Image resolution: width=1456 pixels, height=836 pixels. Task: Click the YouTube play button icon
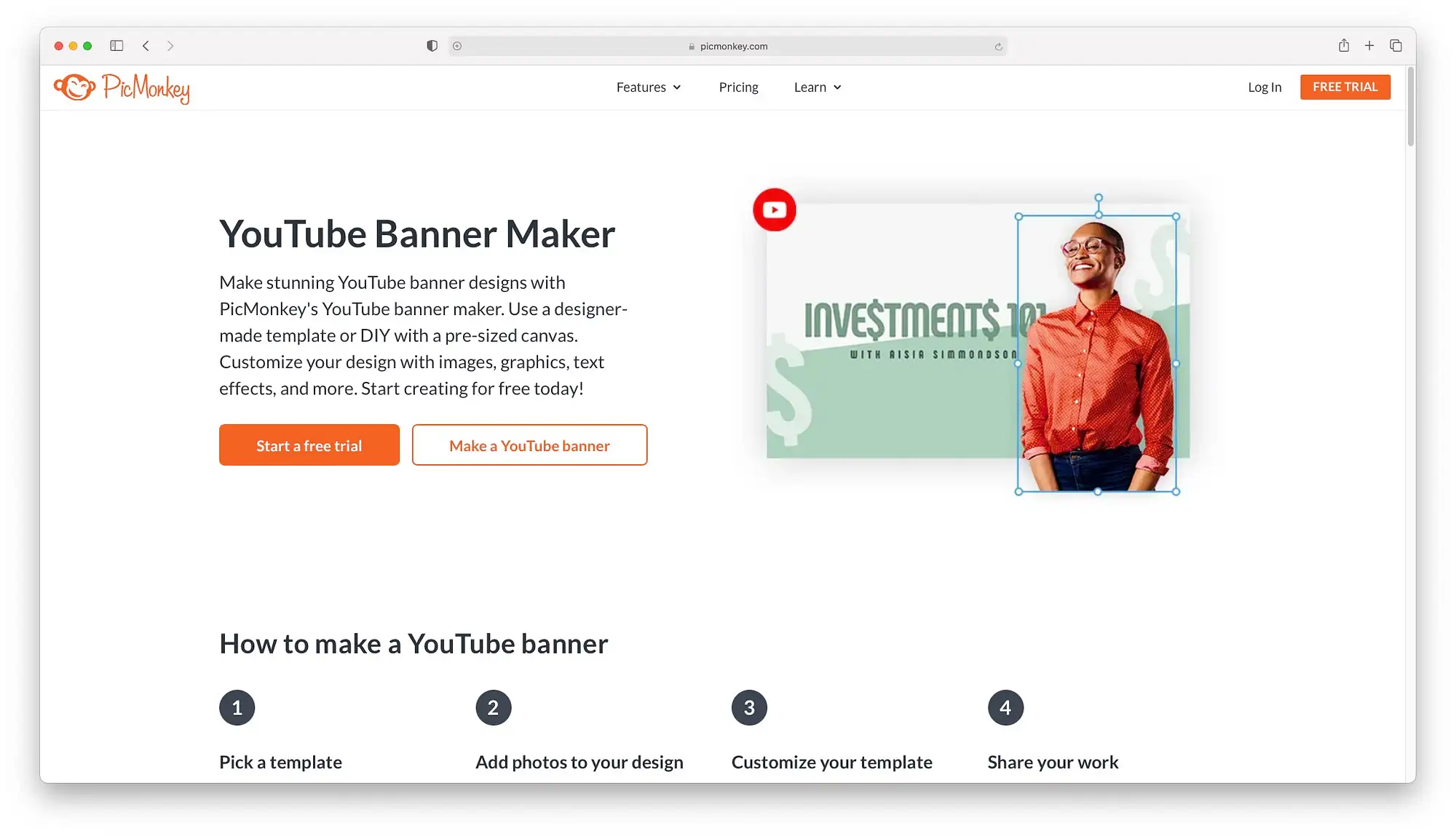774,209
